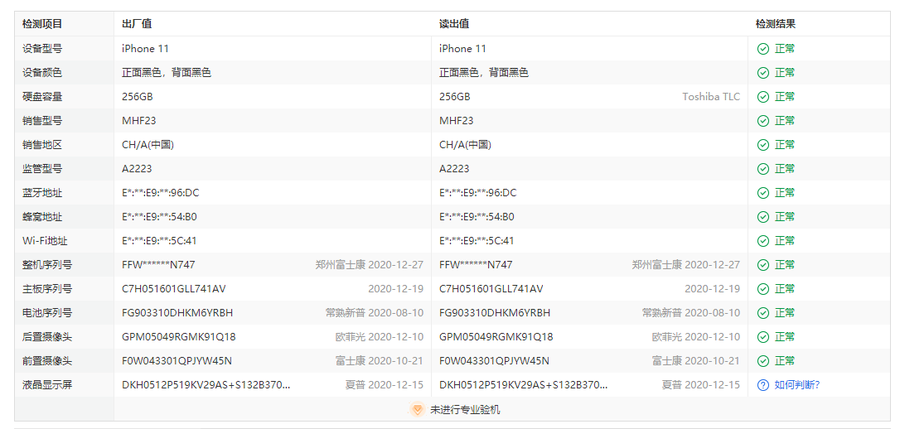Click the green check icon for Wi-Fi地址
The width and height of the screenshot is (900, 429).
tap(763, 241)
